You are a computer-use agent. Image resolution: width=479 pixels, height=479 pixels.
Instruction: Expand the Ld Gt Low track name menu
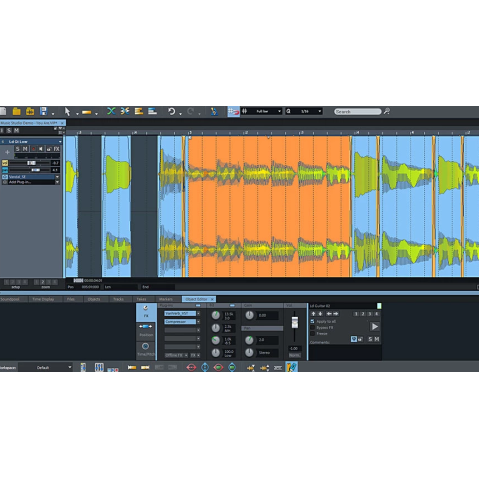60,142
